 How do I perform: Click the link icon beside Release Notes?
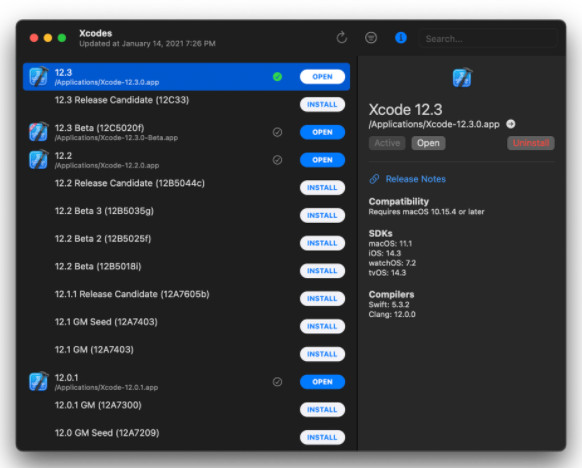pyautogui.click(x=374, y=179)
